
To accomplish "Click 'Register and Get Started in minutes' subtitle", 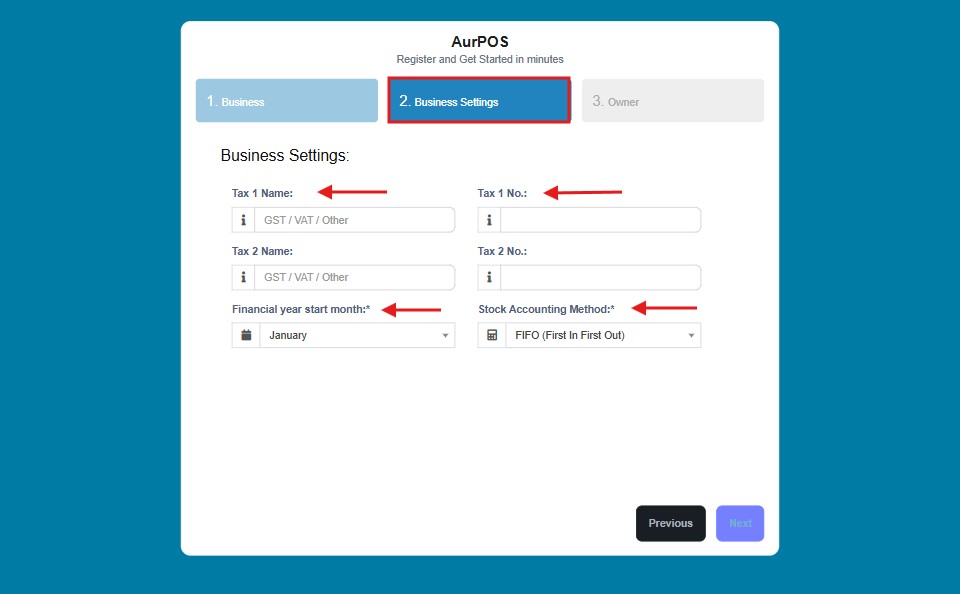I will (x=480, y=59).
